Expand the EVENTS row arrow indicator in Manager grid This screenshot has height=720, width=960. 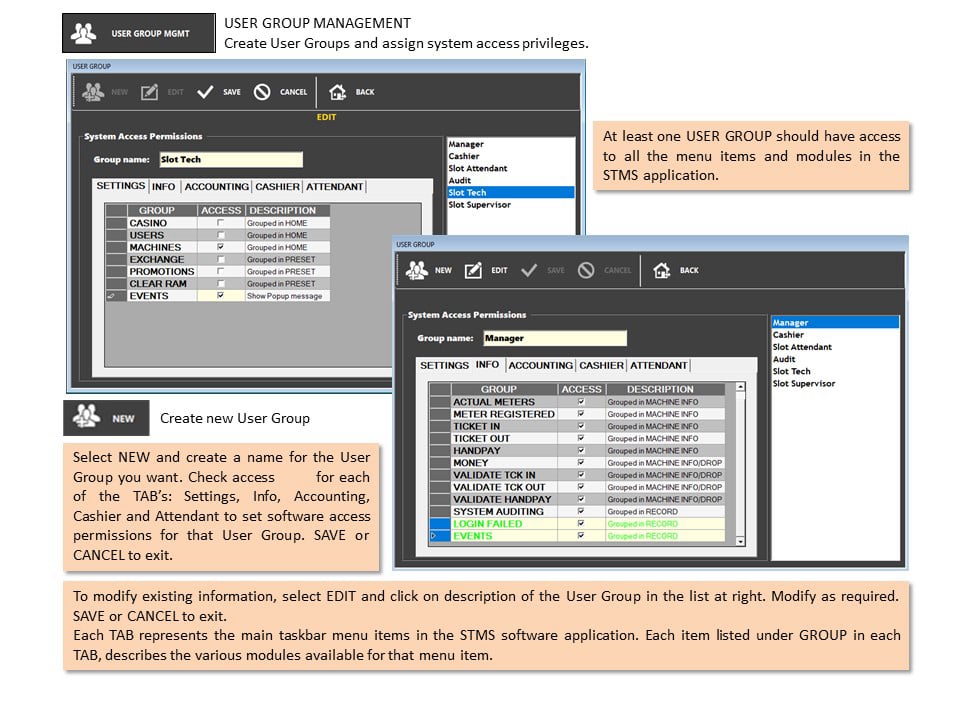click(x=433, y=536)
